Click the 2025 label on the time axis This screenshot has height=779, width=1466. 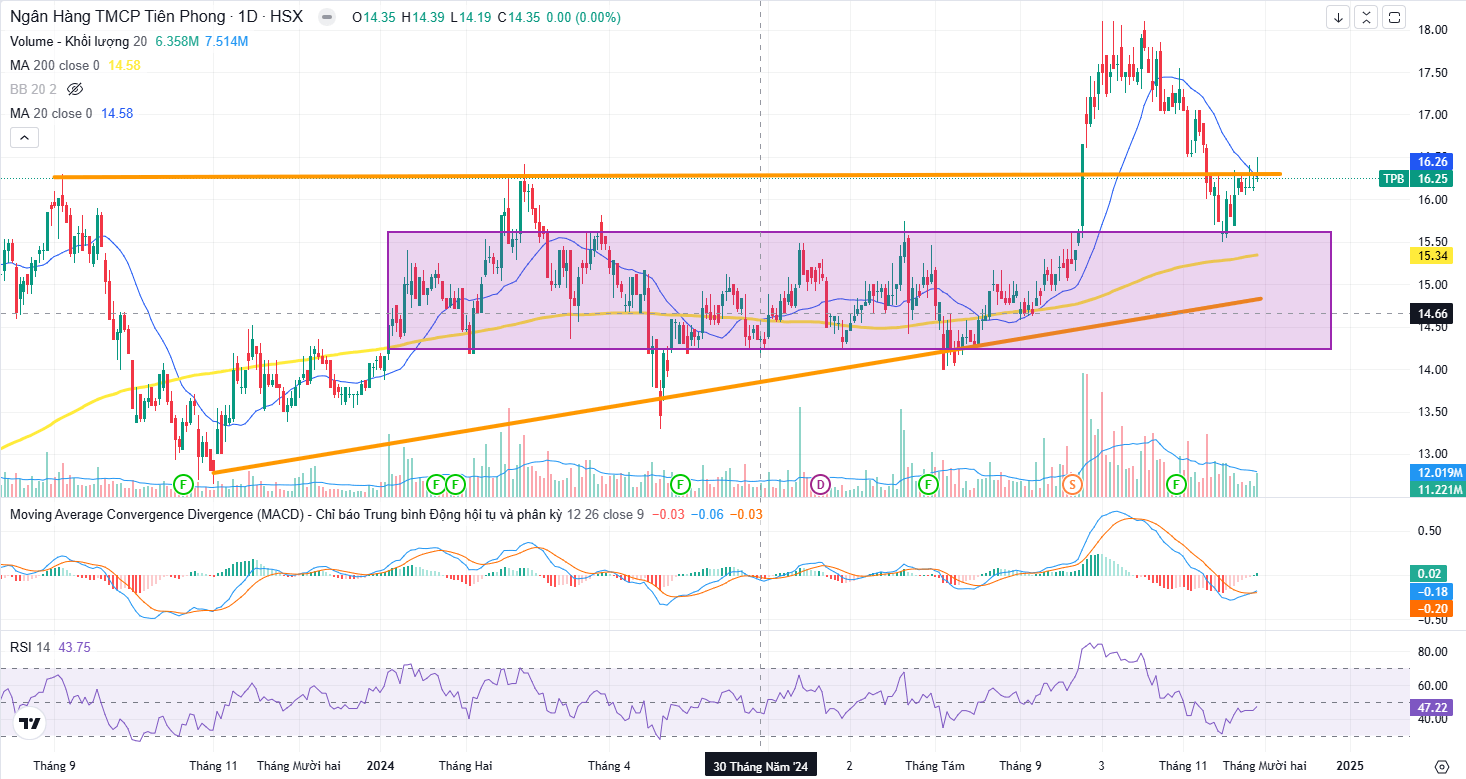(x=1350, y=766)
